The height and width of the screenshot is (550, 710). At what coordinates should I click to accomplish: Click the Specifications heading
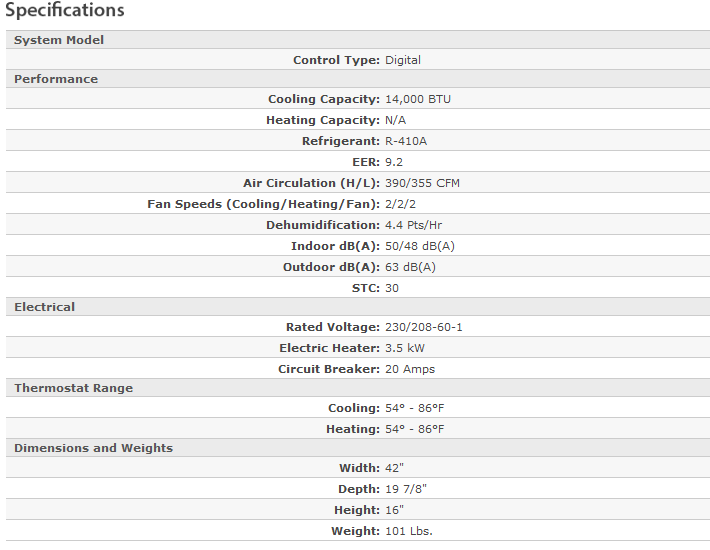(x=65, y=11)
